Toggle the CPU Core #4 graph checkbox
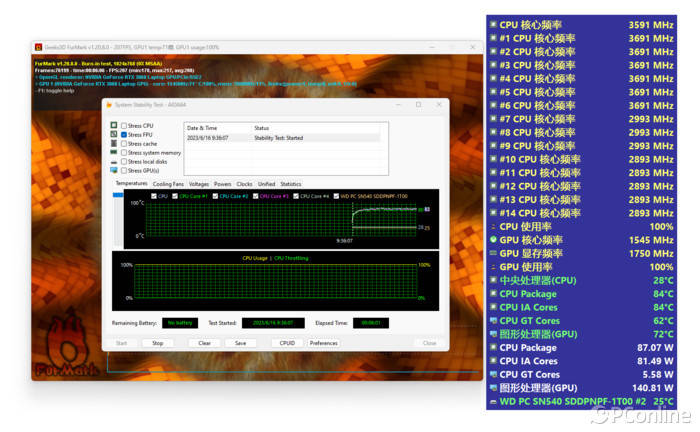Screen dimensions: 700x432 (x=296, y=196)
